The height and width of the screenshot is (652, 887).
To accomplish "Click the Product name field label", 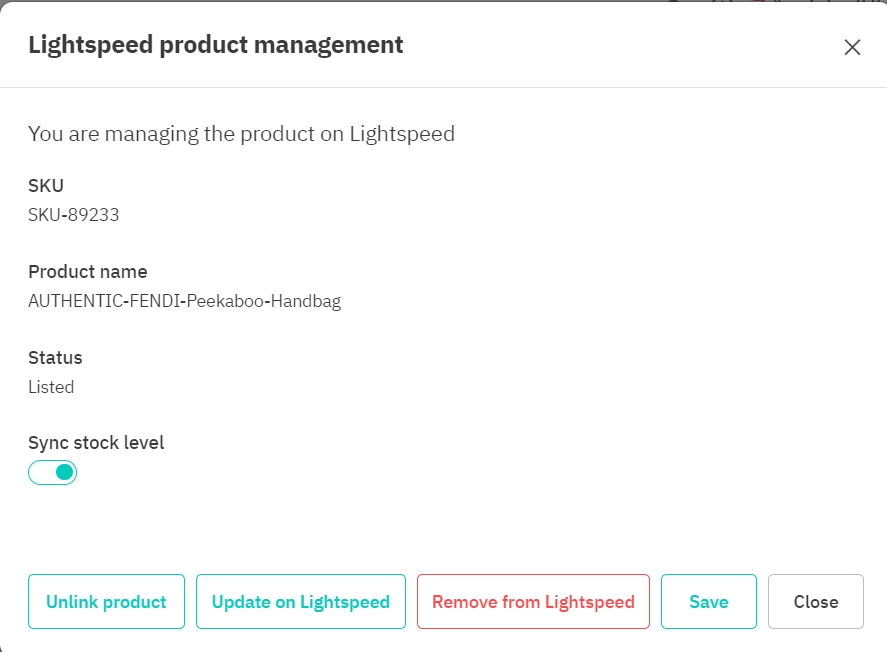I will (x=88, y=271).
